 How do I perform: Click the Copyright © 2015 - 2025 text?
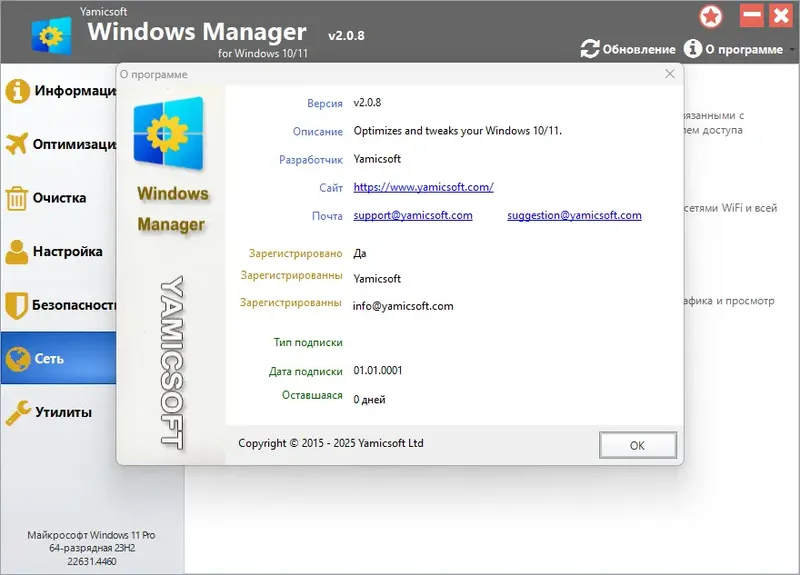coord(331,443)
